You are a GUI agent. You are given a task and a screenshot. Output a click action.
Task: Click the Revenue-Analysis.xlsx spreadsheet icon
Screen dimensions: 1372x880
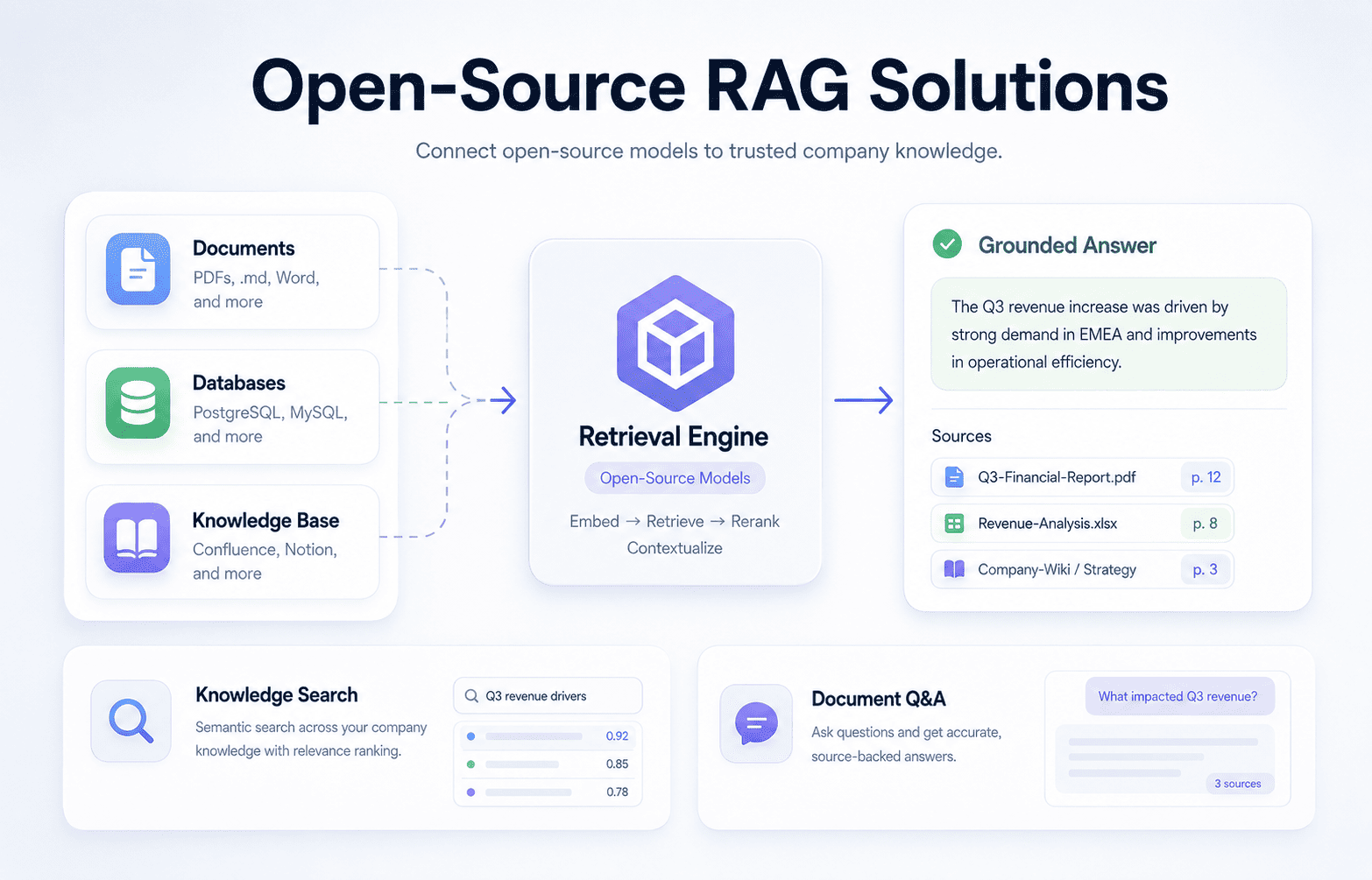[954, 524]
